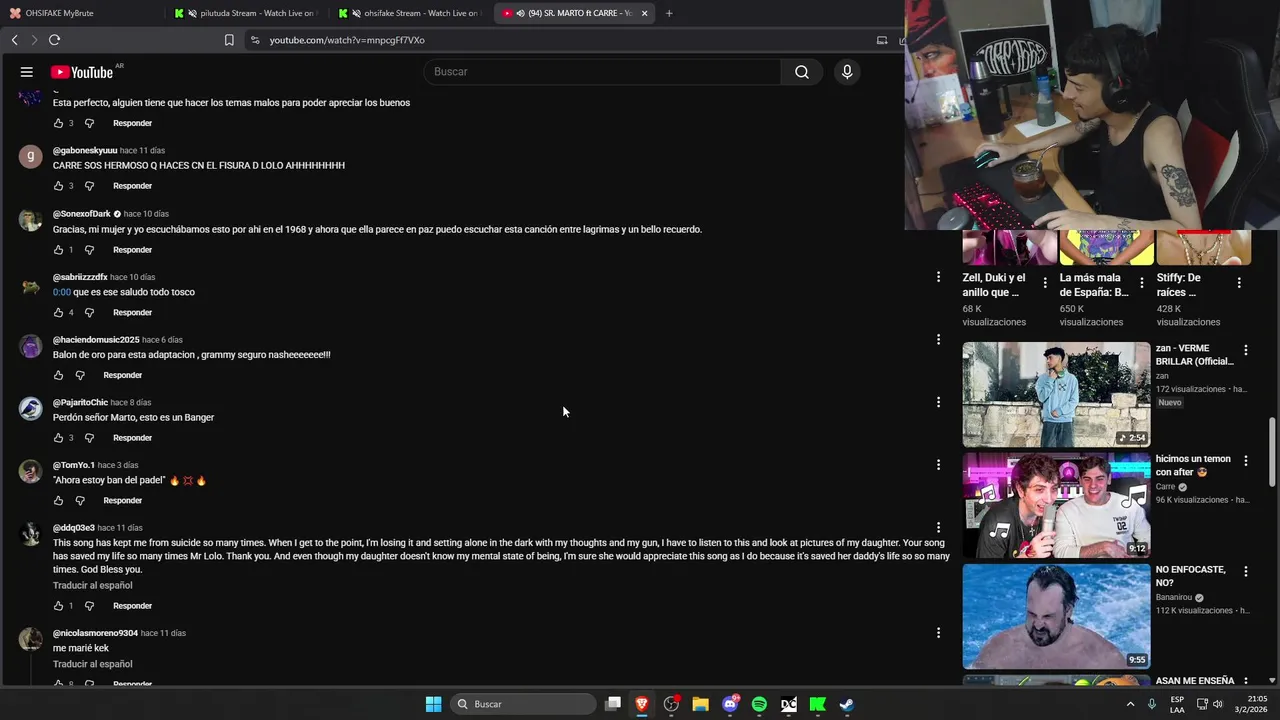
Task: Like the @gaboneskyuuu comment
Action: [x=58, y=186]
